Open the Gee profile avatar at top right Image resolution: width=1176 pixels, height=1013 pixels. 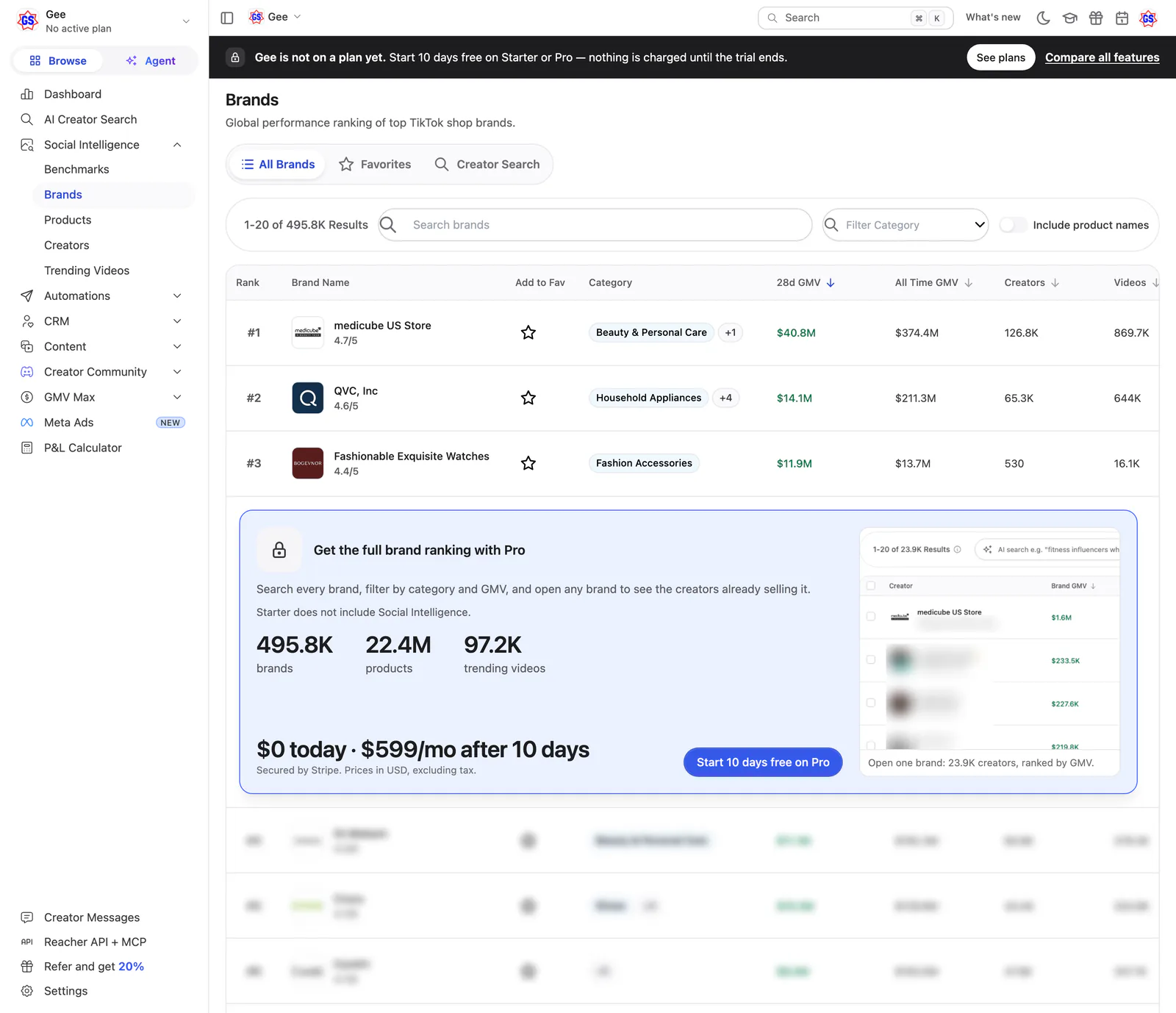1148,18
